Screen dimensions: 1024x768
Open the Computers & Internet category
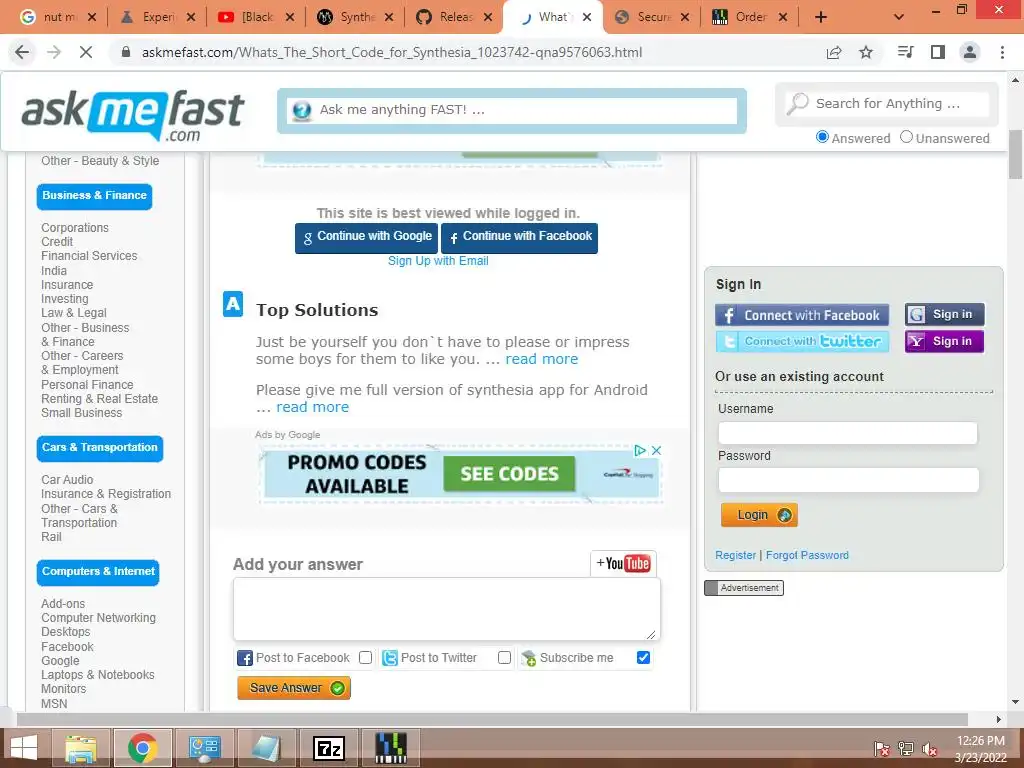98,572
